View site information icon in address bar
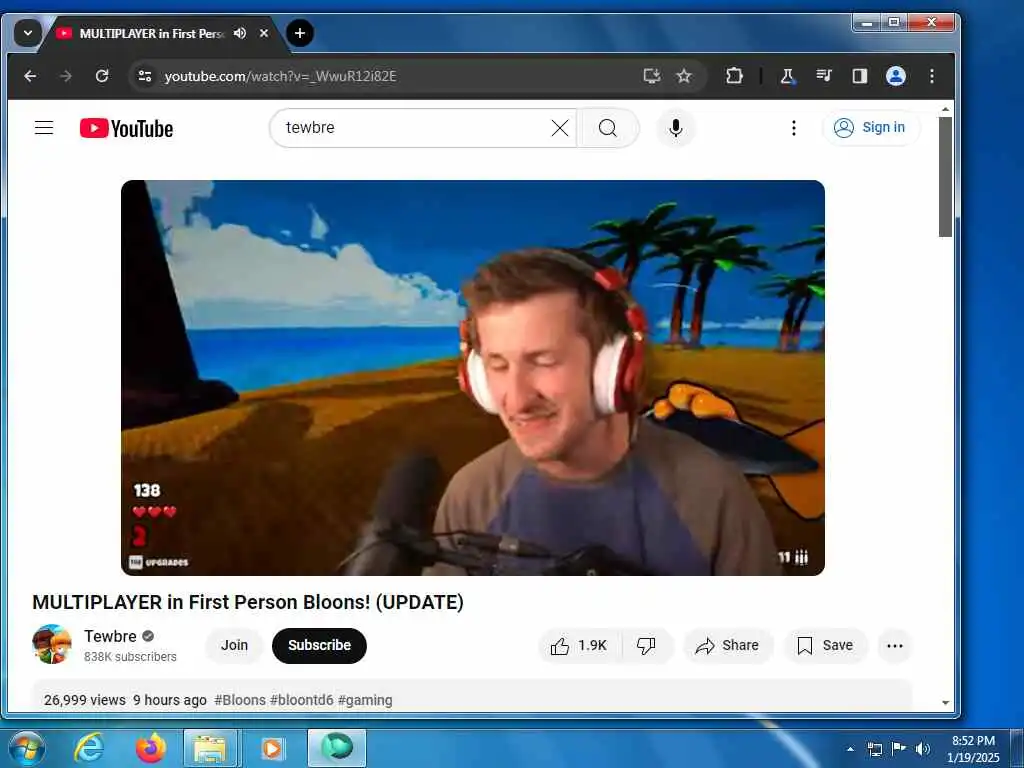This screenshot has width=1024, height=768. [x=145, y=76]
